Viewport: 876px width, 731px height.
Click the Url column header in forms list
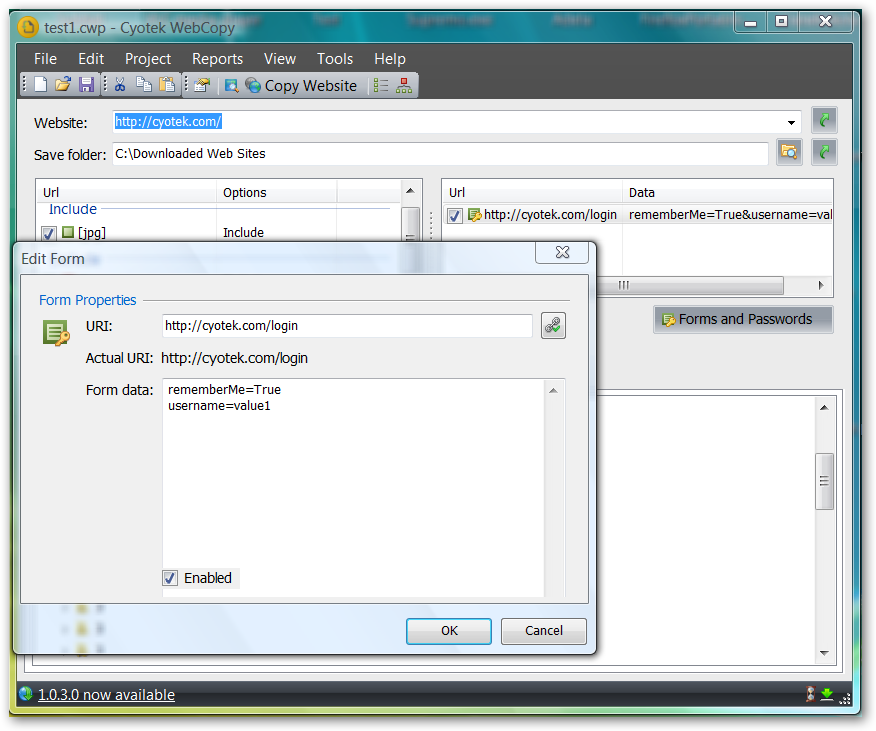532,192
